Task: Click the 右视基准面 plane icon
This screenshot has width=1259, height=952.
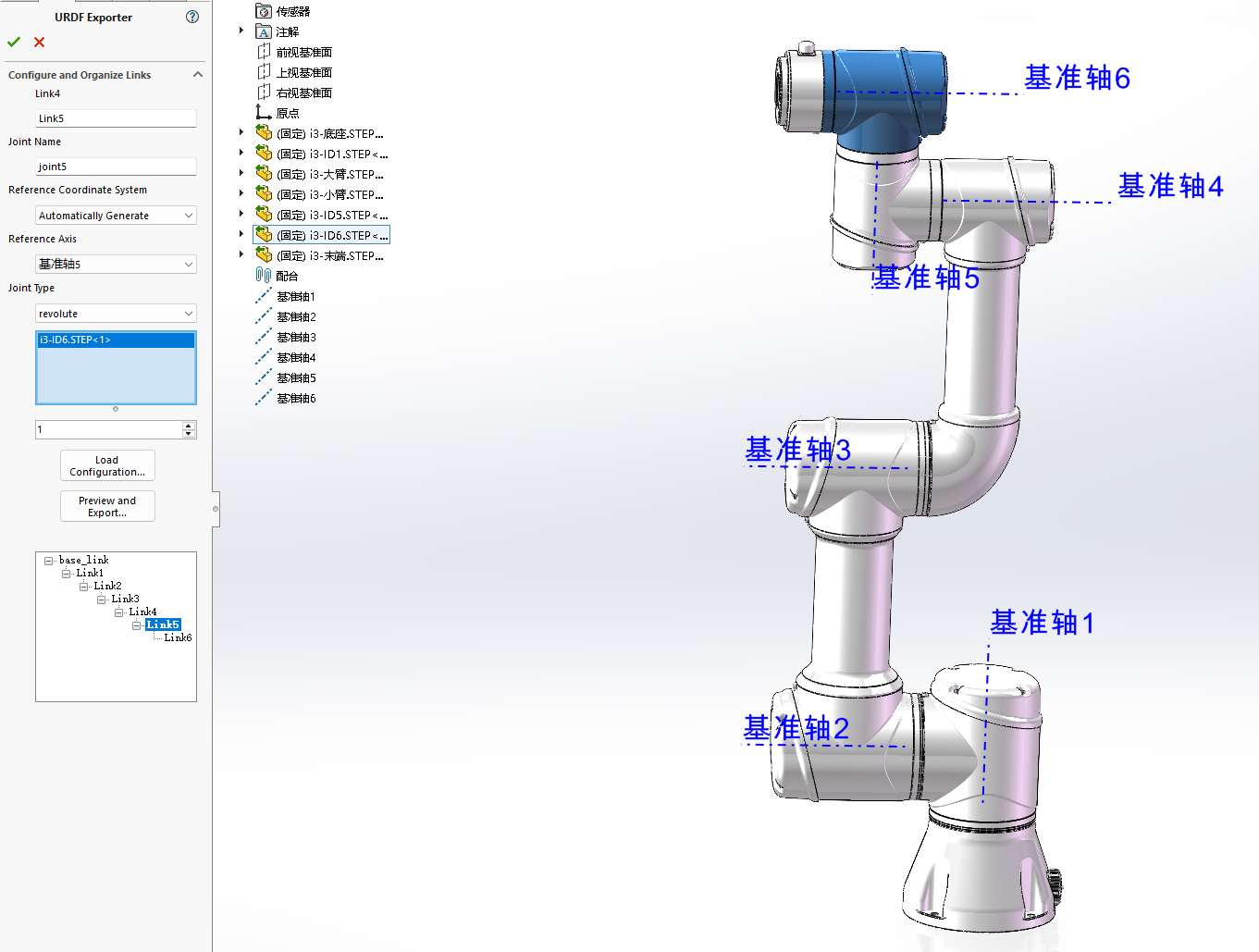Action: (264, 93)
